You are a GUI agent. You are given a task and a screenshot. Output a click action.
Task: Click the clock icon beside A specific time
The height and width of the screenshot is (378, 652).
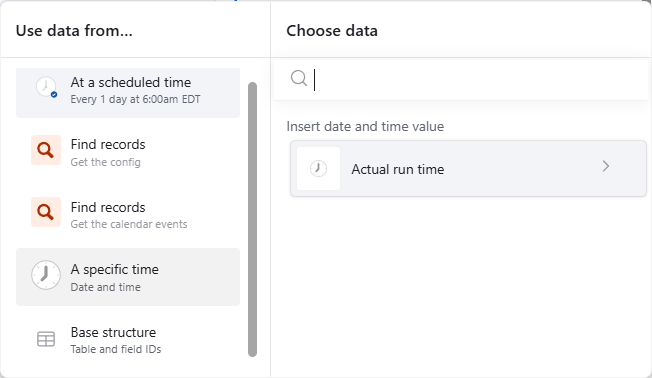tap(46, 275)
